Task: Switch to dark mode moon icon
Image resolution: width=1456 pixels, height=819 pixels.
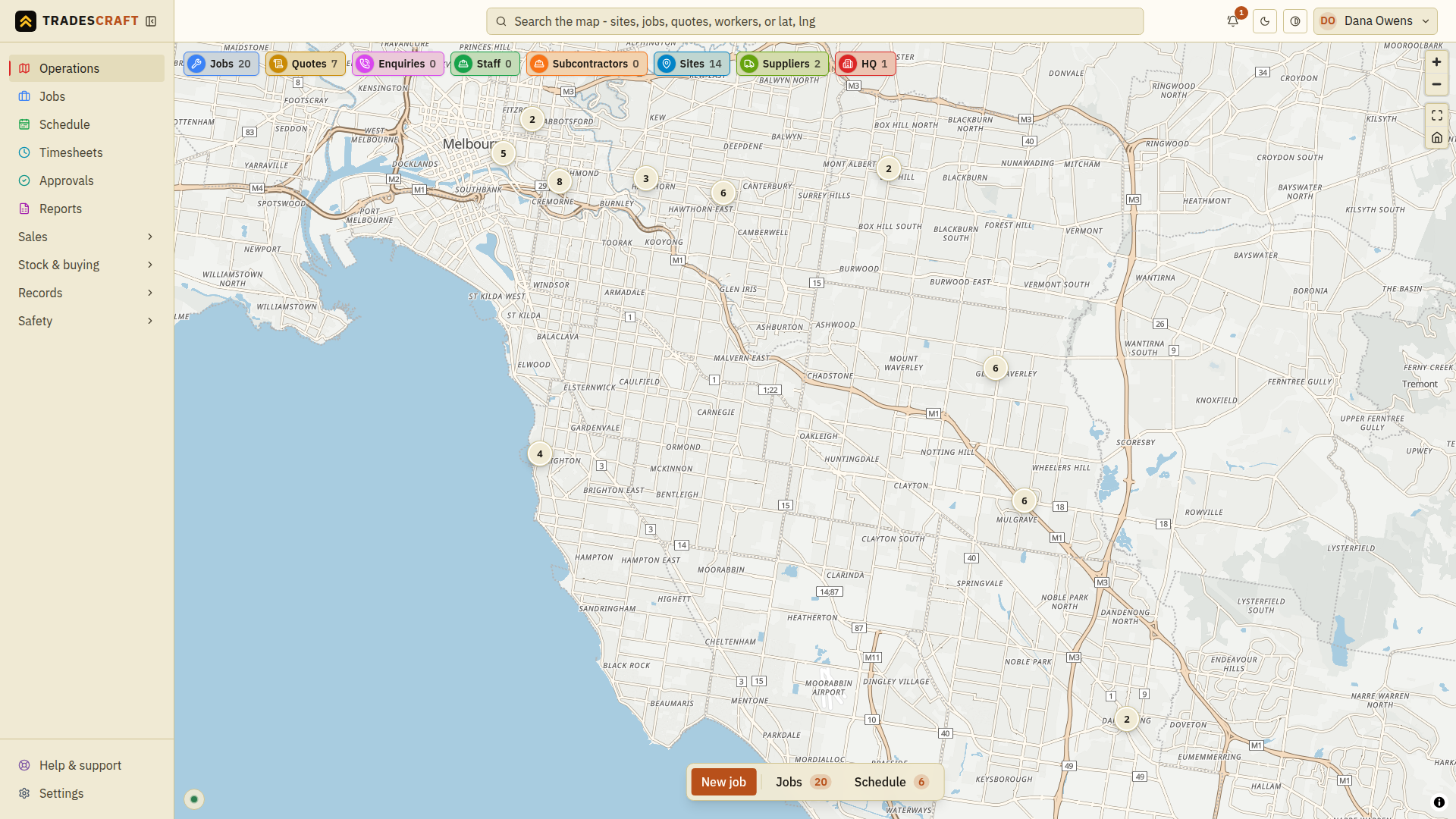Action: coord(1265,21)
